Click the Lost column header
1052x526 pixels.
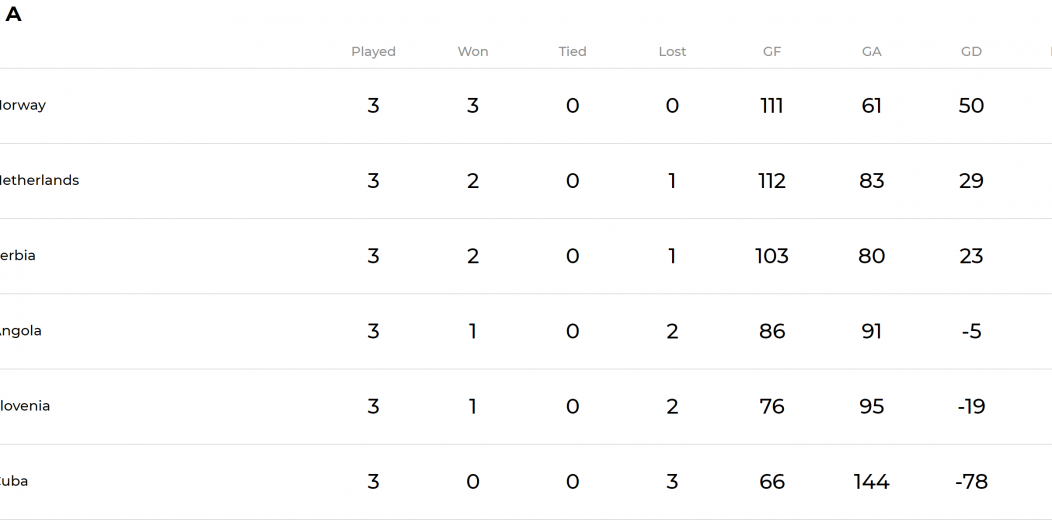click(672, 52)
